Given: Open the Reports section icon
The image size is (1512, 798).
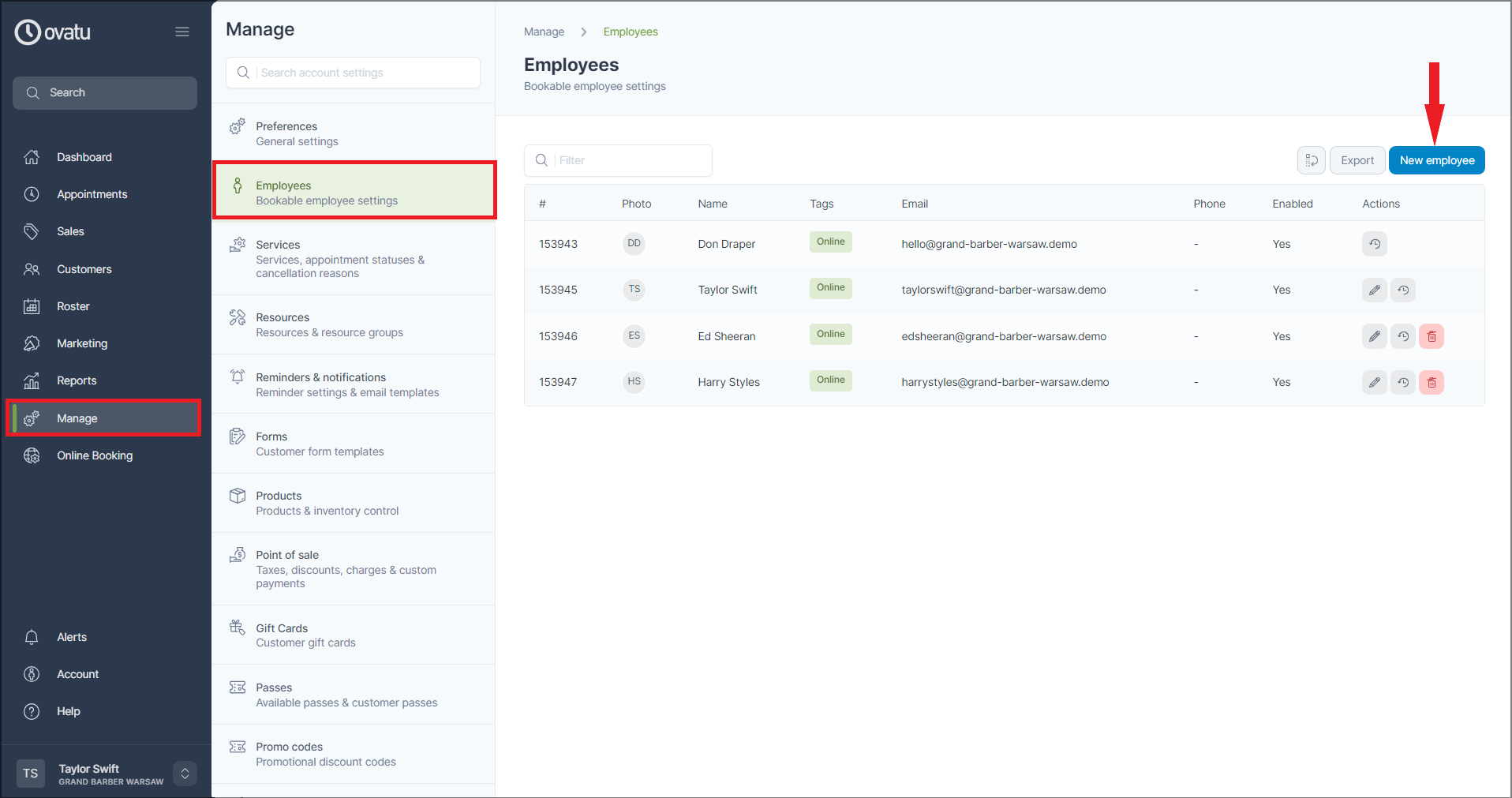Looking at the screenshot, I should (x=32, y=380).
